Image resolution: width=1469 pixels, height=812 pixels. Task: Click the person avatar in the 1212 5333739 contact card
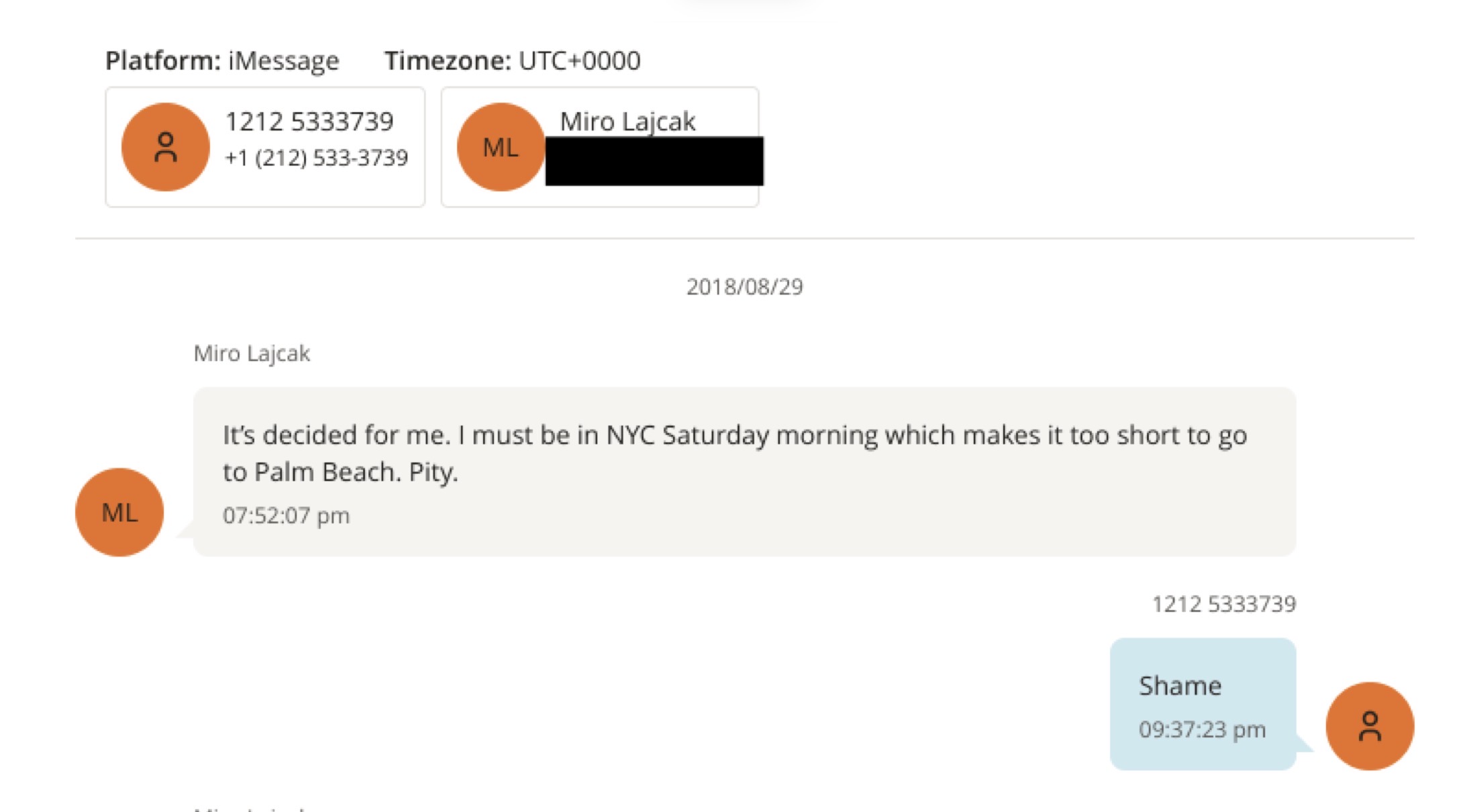pyautogui.click(x=165, y=147)
